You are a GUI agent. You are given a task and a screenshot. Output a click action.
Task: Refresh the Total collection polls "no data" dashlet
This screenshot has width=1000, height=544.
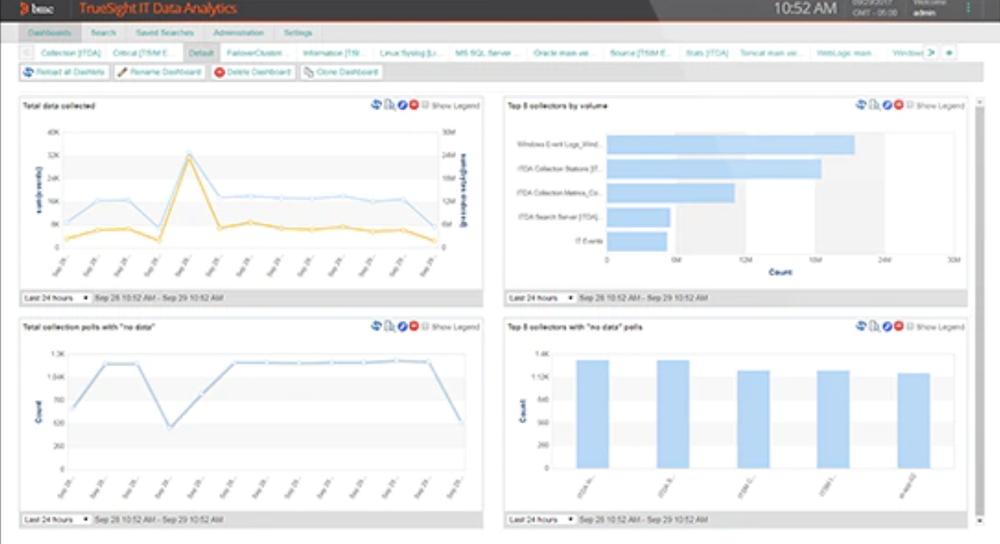click(x=376, y=326)
